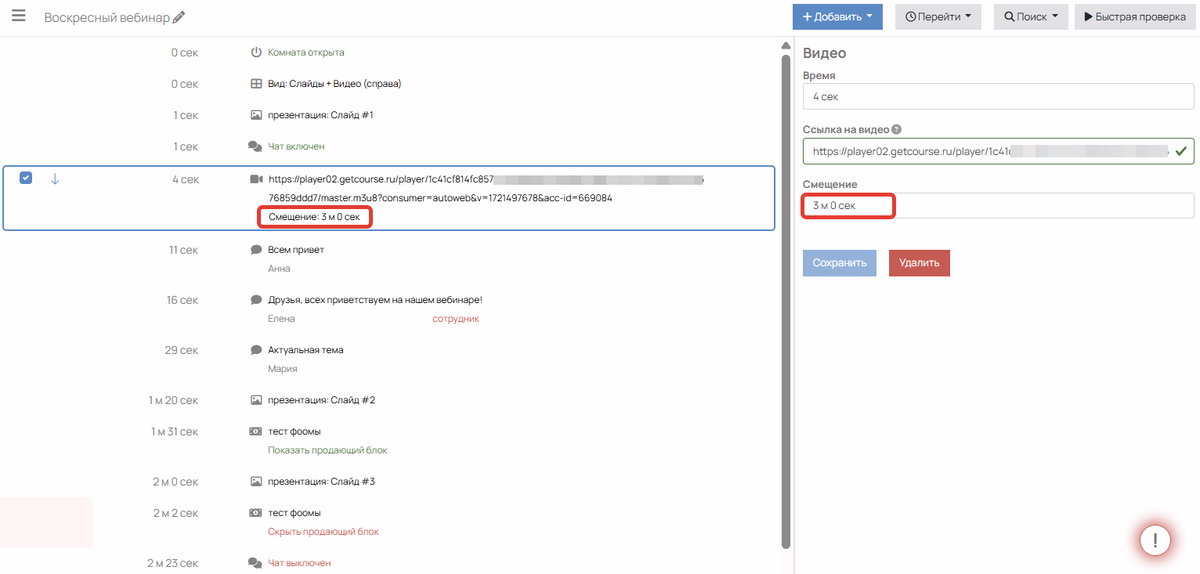The width and height of the screenshot is (1200, 574).
Task: Click the chat icon for Чат выключен
Action: [255, 564]
